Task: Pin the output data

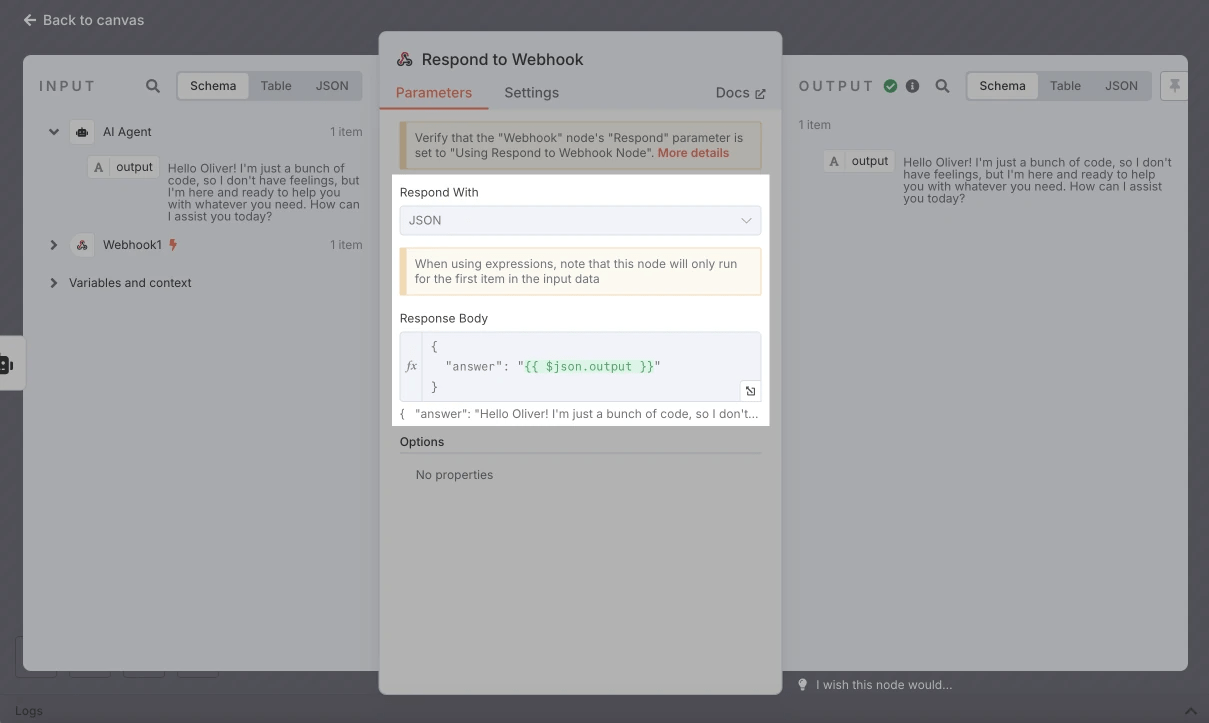Action: 1174,86
